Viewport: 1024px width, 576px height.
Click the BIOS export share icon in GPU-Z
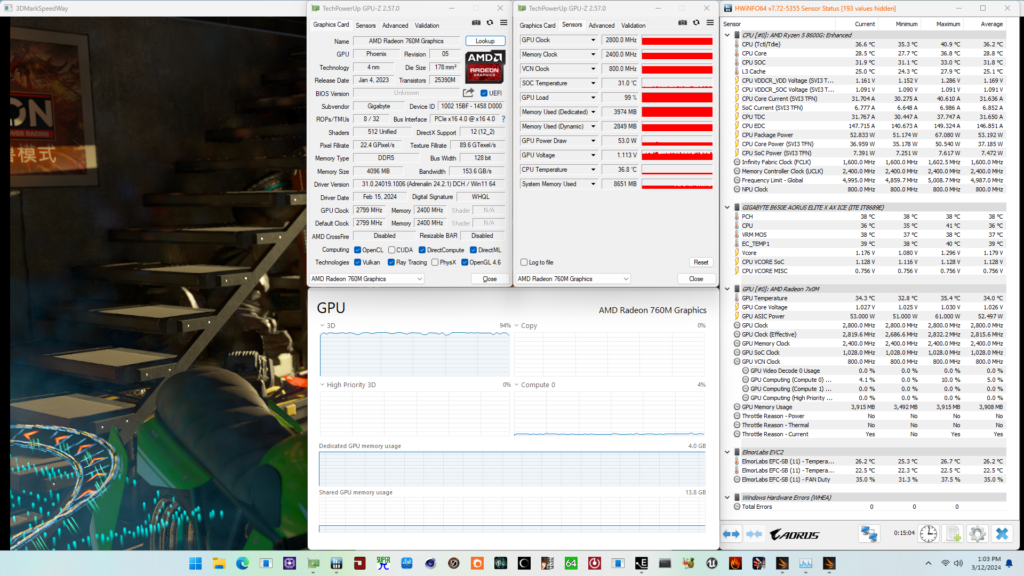coord(468,93)
